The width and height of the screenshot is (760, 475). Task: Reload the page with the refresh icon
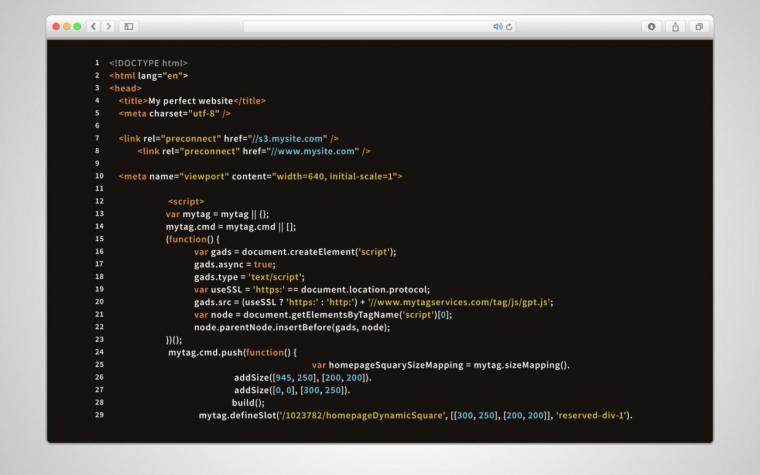[509, 27]
